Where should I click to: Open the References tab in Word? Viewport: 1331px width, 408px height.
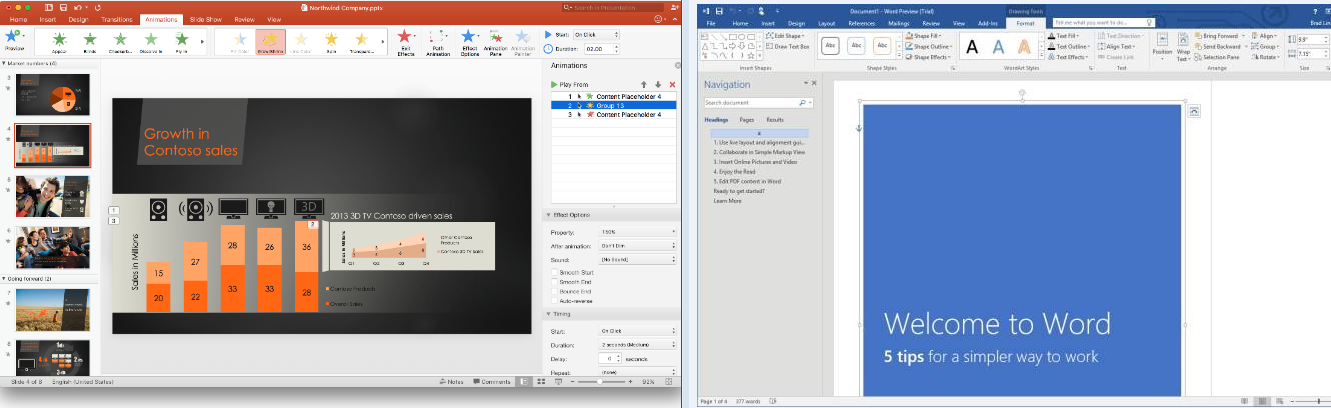[x=862, y=22]
